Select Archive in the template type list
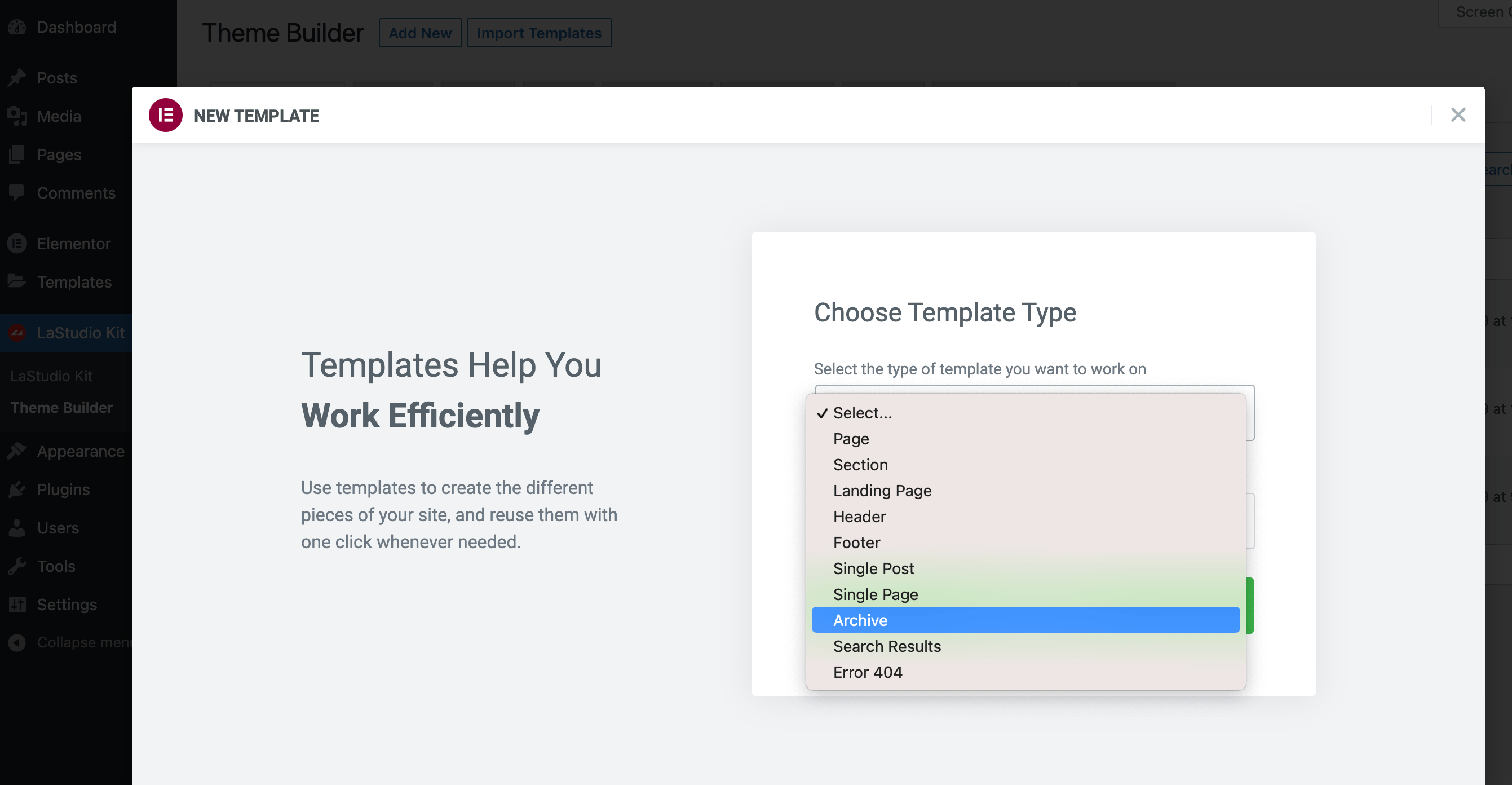 860,620
